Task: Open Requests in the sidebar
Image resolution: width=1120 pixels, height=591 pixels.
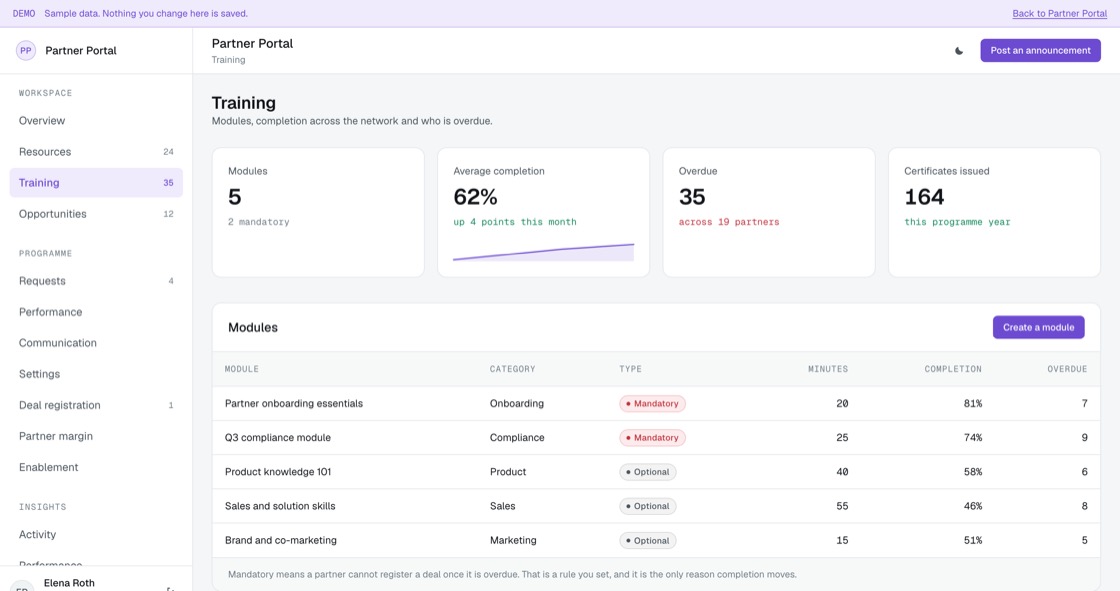Action: click(x=96, y=281)
